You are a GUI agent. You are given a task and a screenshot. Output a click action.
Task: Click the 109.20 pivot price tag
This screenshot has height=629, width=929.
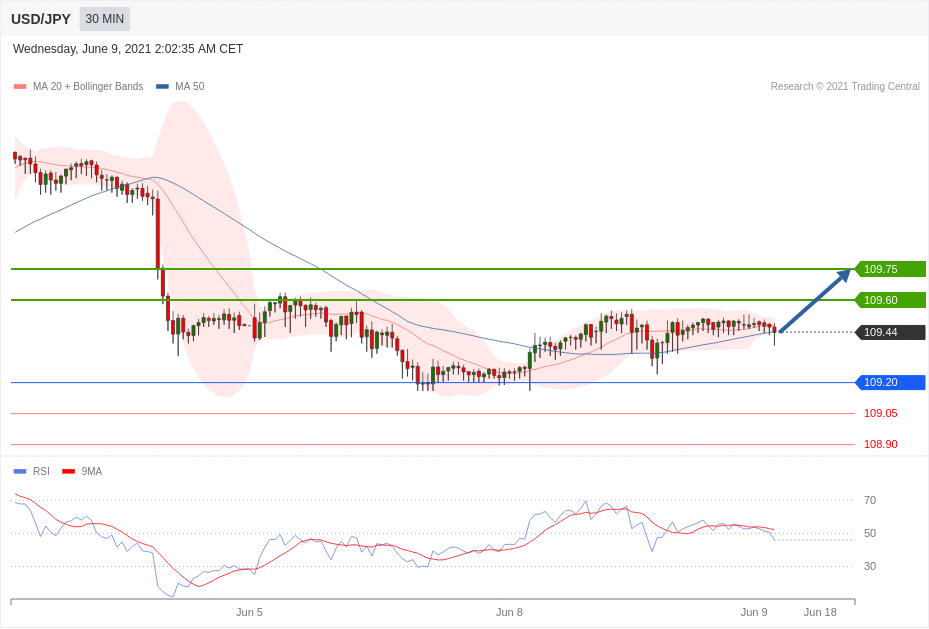click(890, 382)
